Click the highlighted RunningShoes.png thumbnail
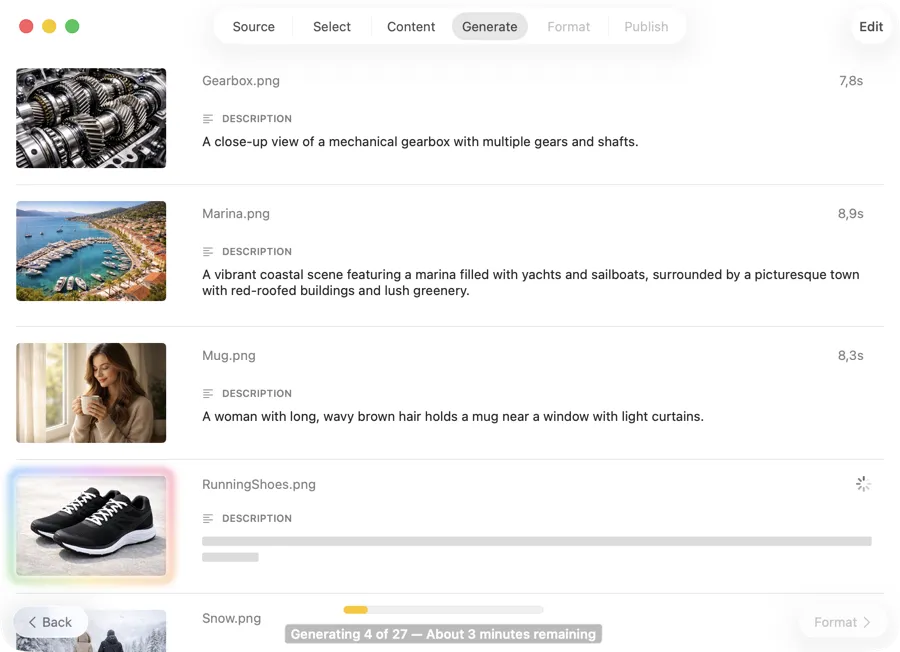 pos(90,525)
